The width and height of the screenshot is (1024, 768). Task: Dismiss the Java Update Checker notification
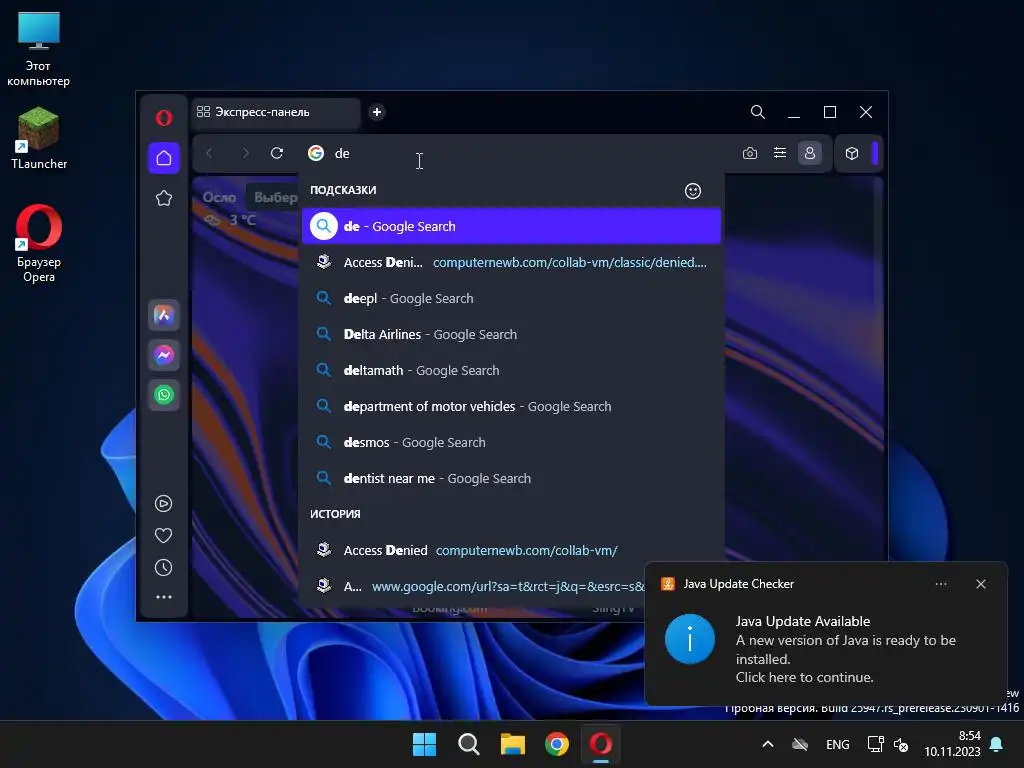coord(981,584)
